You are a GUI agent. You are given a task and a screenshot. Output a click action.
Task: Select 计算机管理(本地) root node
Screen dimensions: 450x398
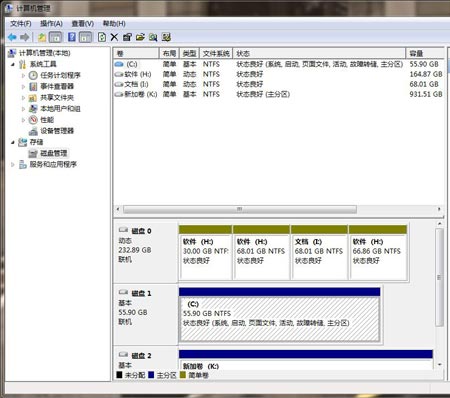pyautogui.click(x=44, y=53)
